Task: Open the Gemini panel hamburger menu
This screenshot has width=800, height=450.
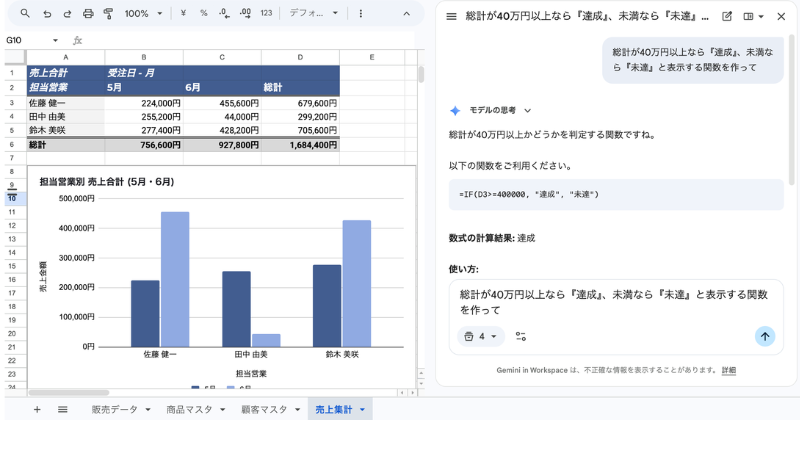Action: coord(451,16)
